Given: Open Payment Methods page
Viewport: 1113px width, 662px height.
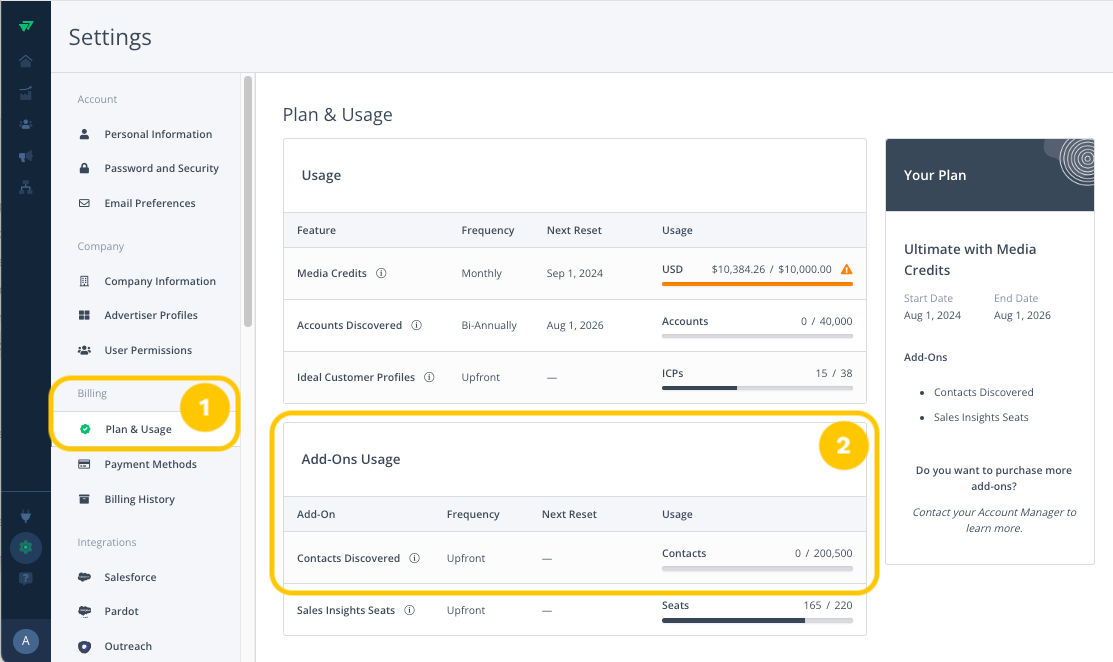Looking at the screenshot, I should (150, 464).
